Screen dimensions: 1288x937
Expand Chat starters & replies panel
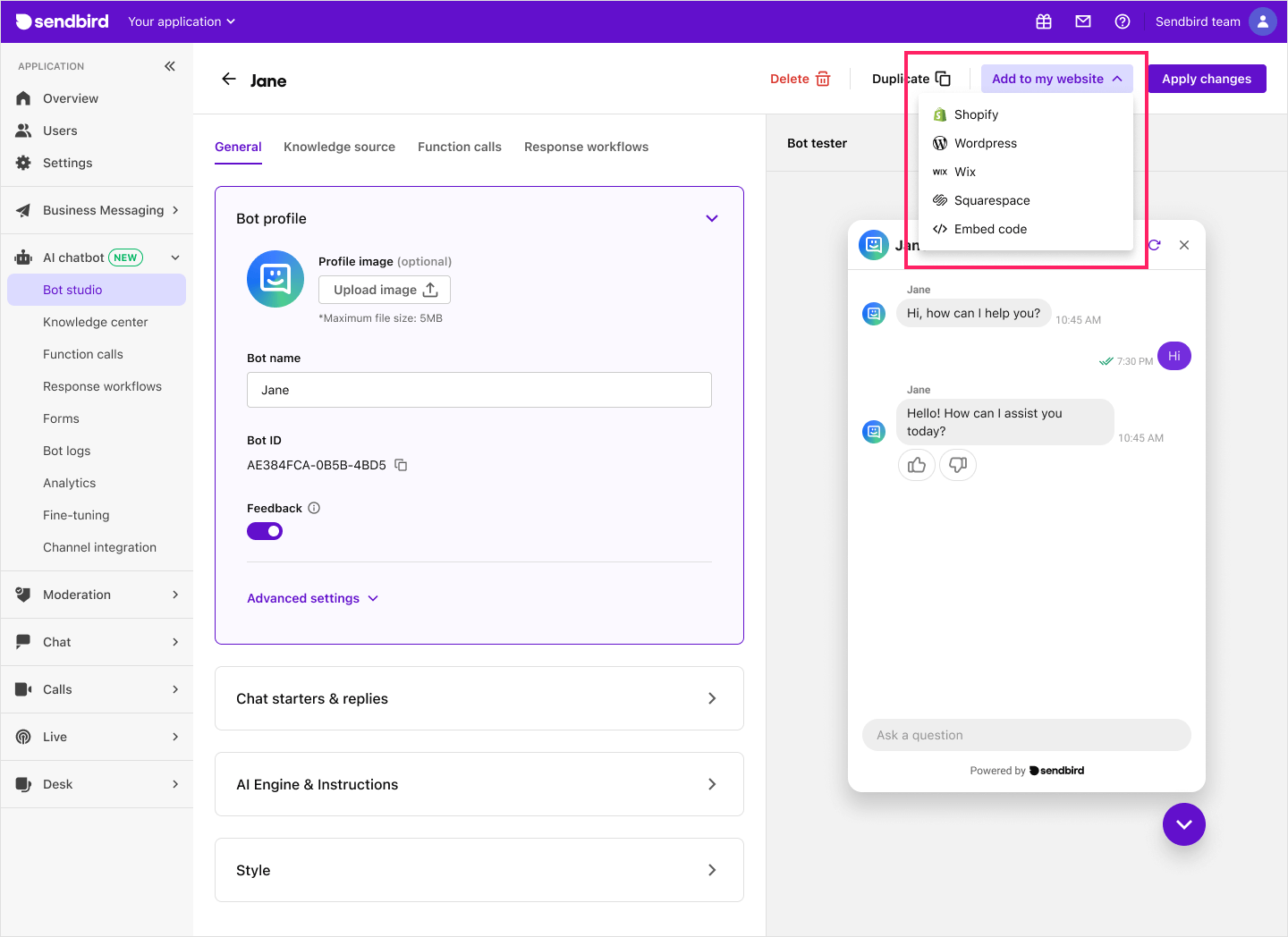tap(479, 698)
